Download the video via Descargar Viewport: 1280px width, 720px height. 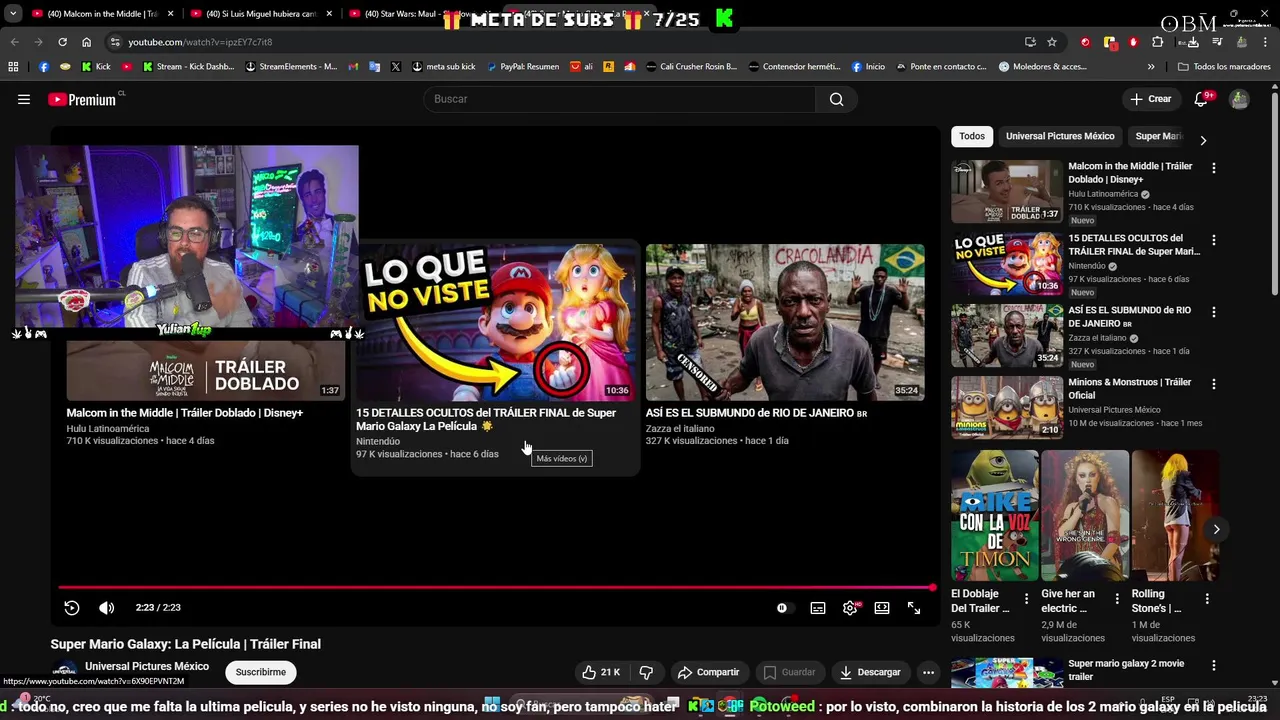click(870, 672)
